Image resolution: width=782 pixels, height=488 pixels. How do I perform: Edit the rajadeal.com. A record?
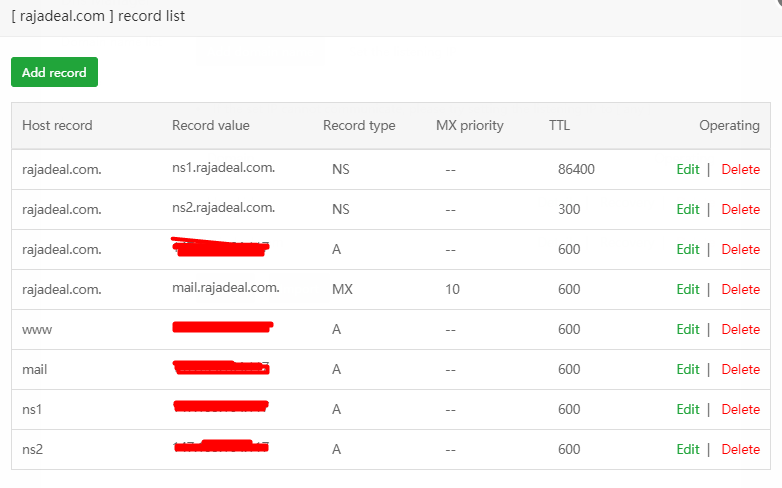pyautogui.click(x=687, y=249)
